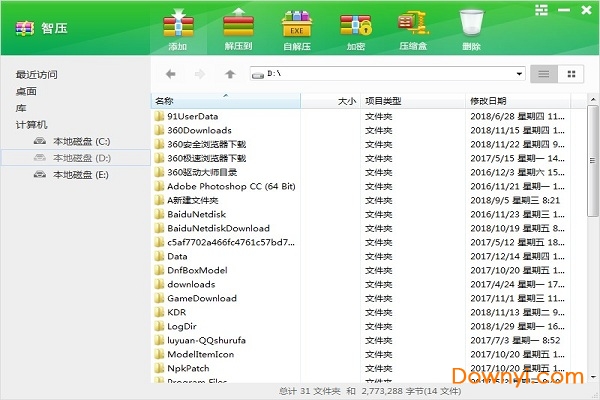Select the Adobe Photoshop CC (64 Bit) folder icon
600x400 pixels.
click(159, 186)
